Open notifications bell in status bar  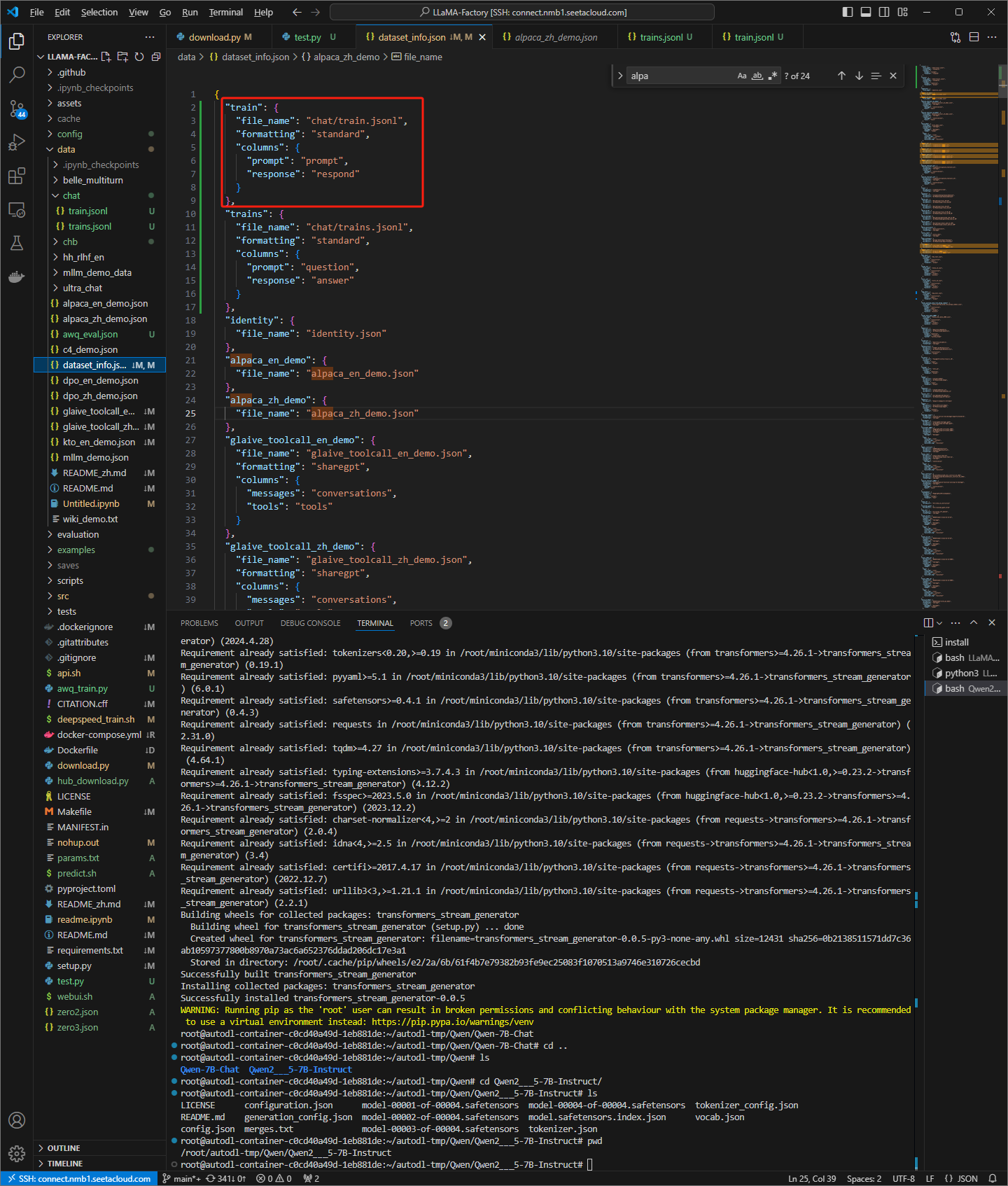pyautogui.click(x=993, y=1178)
